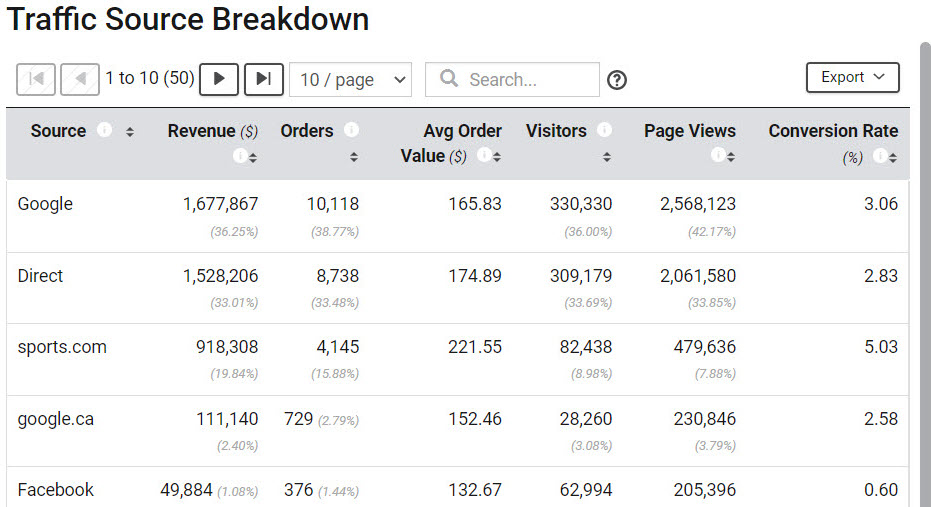Jump to the last page of results
This screenshot has height=507, width=931.
pos(264,79)
